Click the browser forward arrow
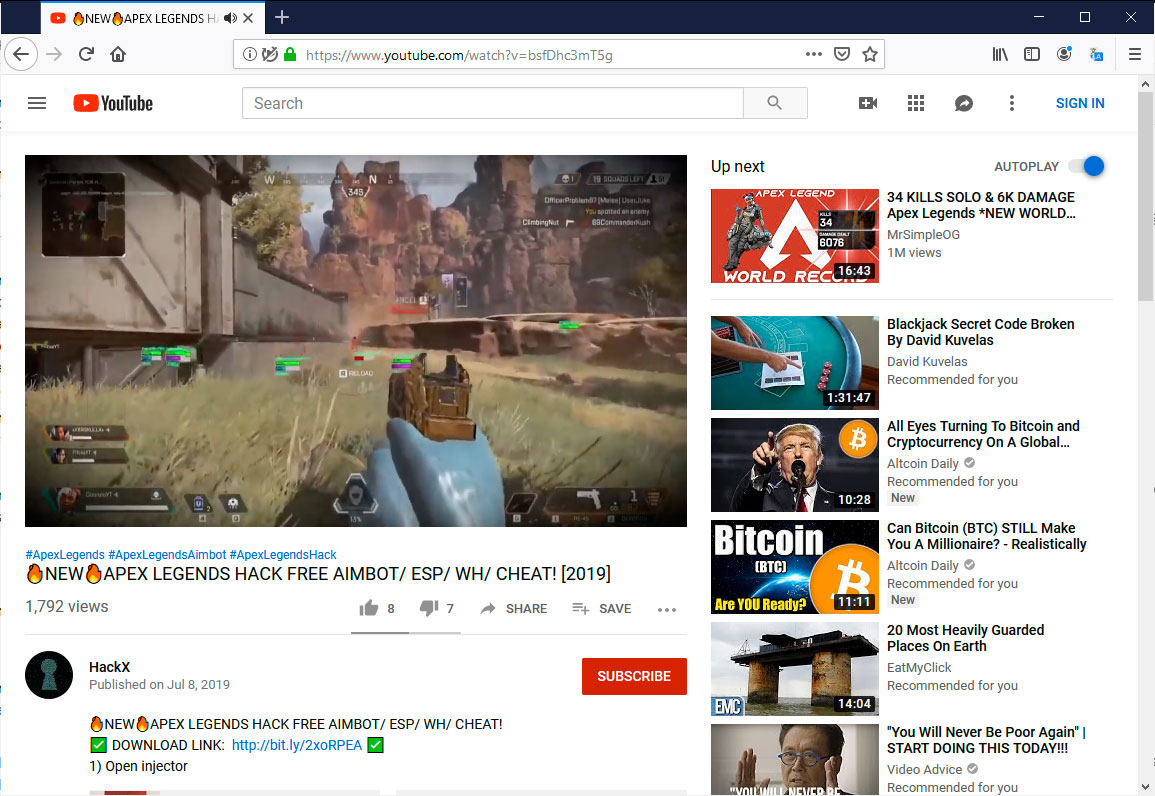1155x796 pixels. (x=54, y=54)
